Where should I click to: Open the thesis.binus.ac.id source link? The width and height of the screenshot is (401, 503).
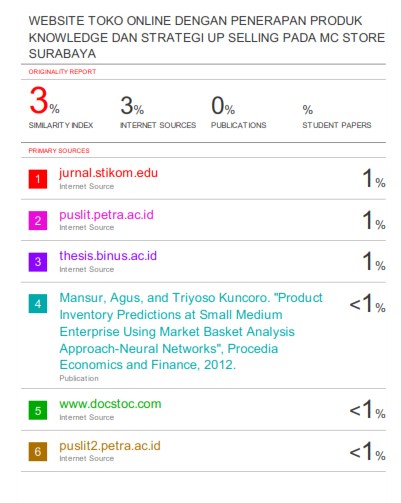(108, 256)
